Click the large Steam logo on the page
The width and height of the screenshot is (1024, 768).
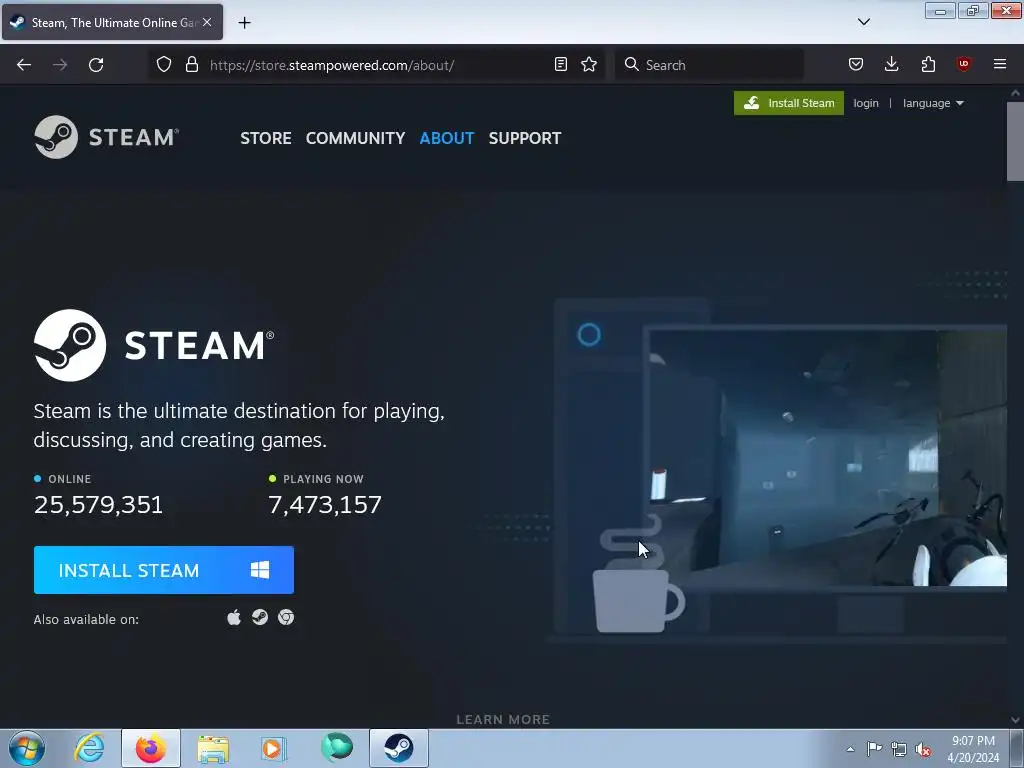(154, 345)
